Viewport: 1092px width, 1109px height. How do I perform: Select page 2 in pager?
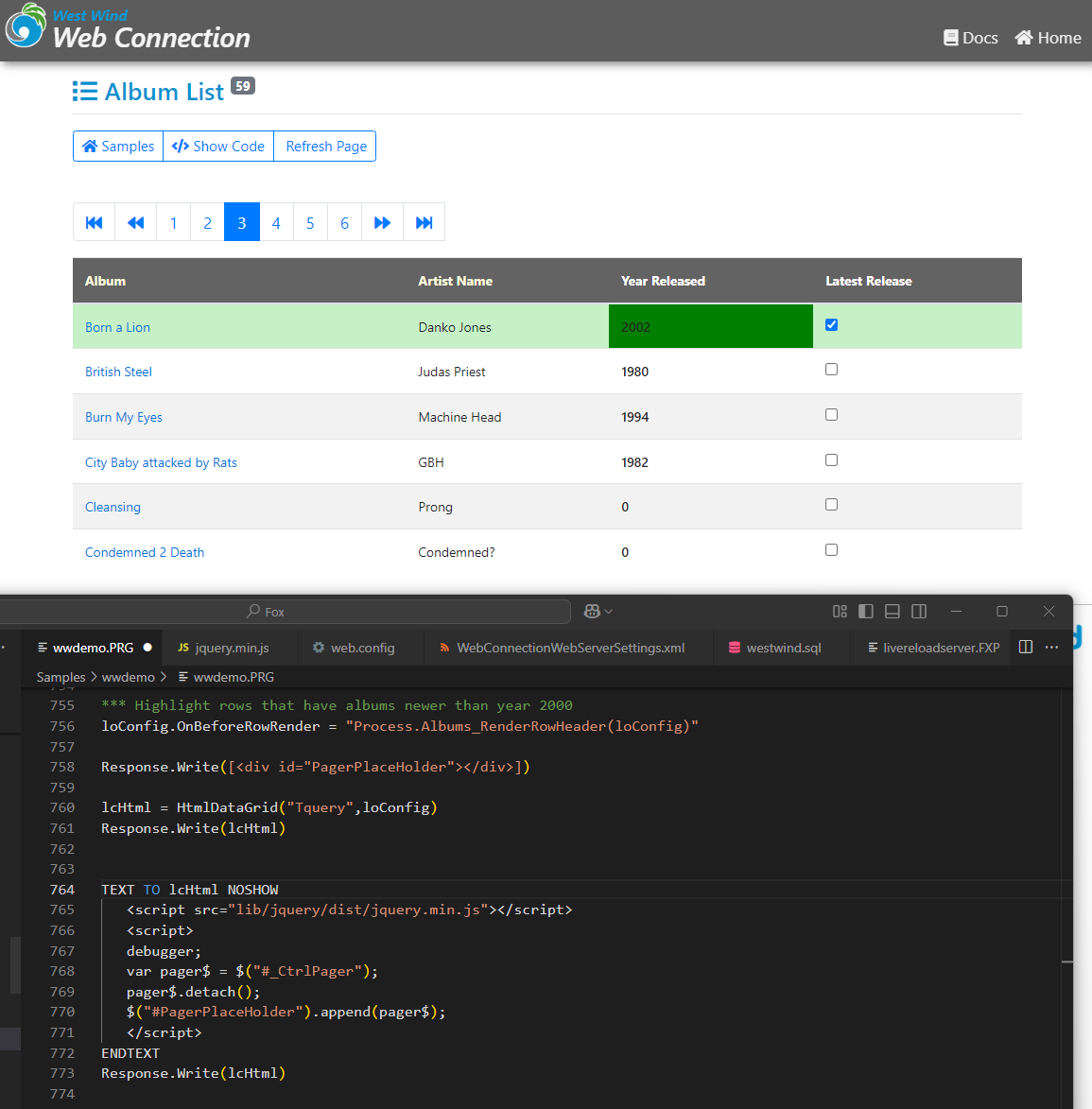pos(207,223)
